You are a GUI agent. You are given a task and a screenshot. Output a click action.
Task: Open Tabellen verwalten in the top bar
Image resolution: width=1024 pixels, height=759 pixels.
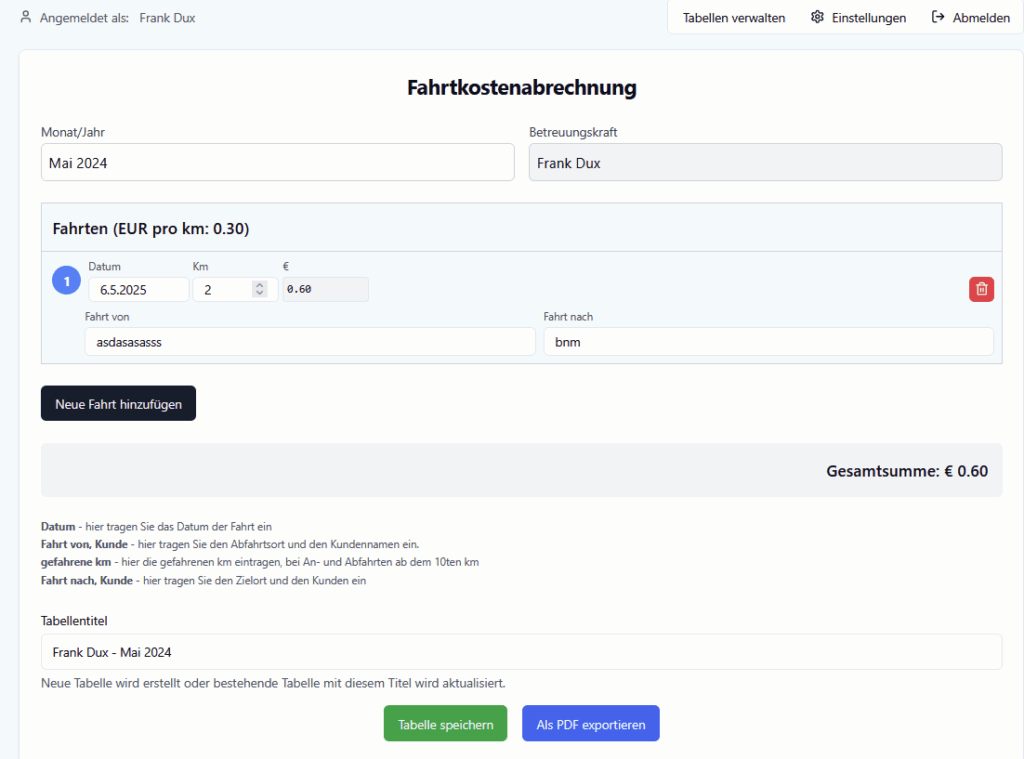click(733, 18)
